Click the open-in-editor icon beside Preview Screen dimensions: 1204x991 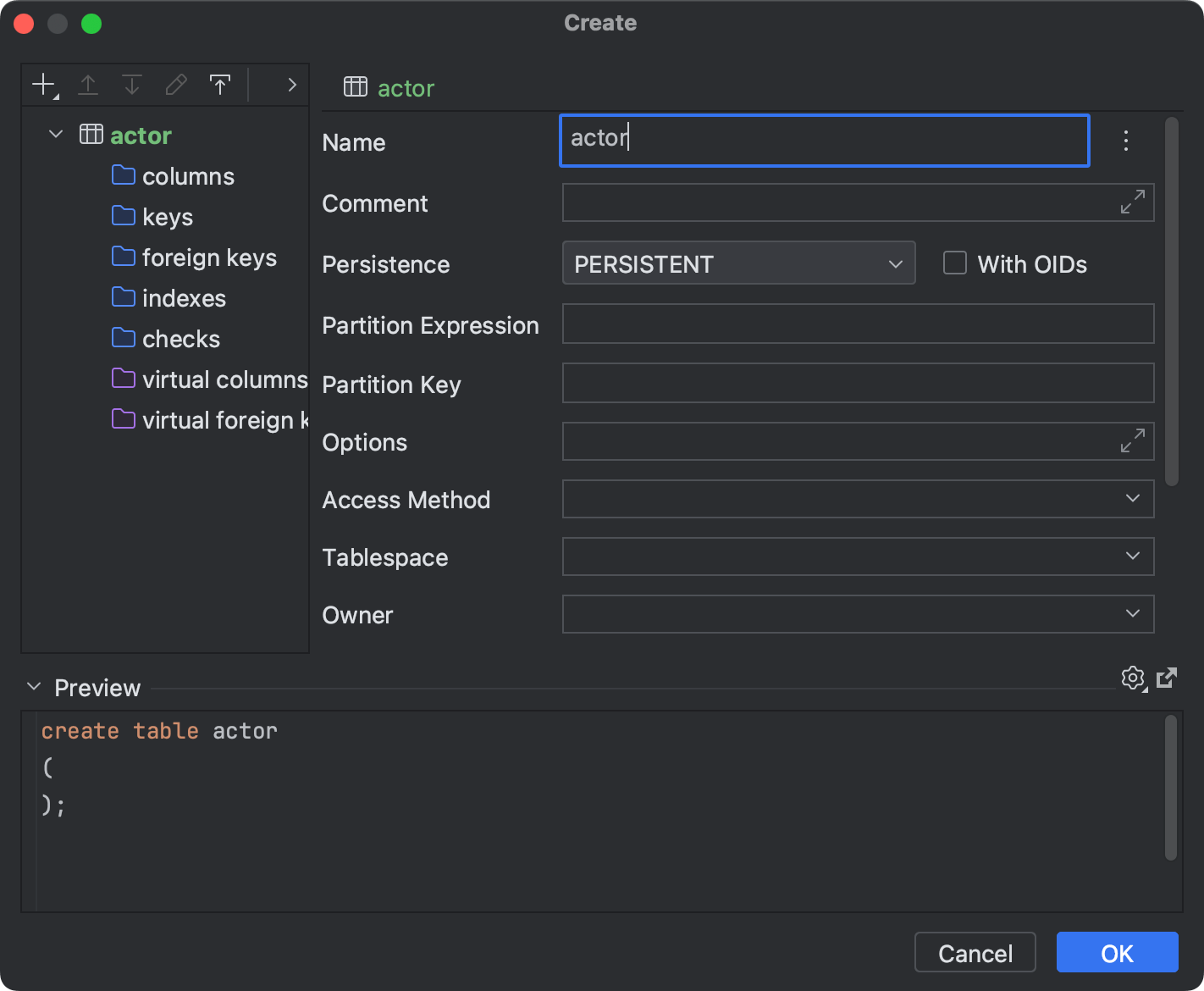click(1168, 678)
